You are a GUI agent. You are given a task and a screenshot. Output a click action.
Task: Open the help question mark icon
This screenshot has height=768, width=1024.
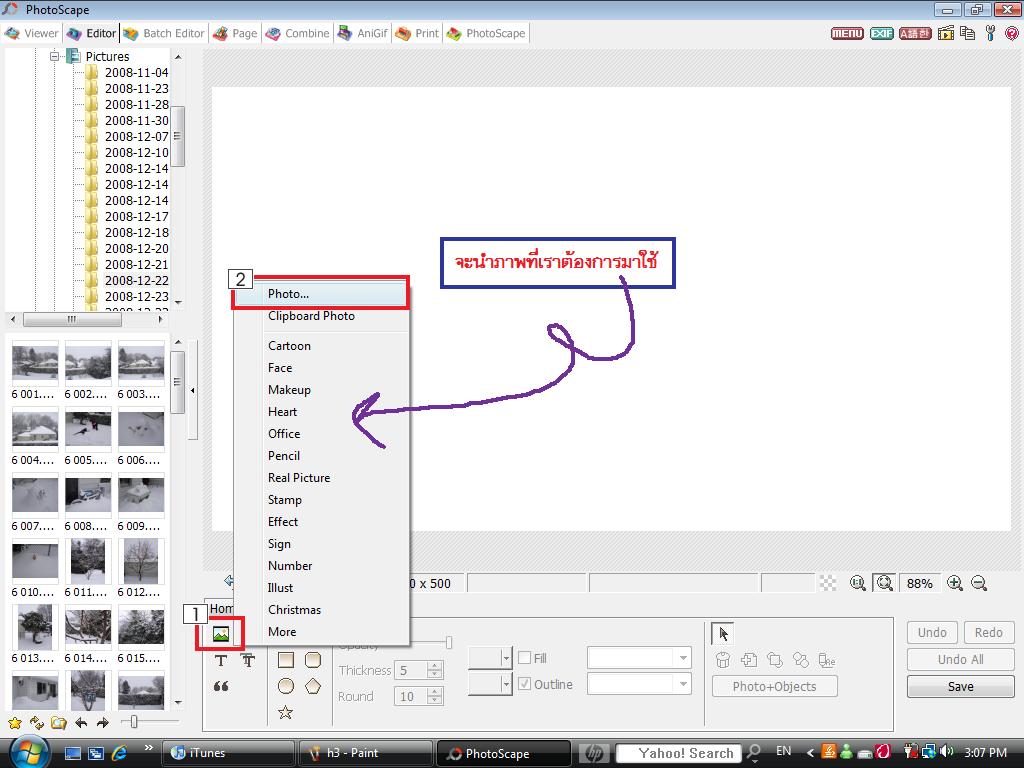(1012, 33)
